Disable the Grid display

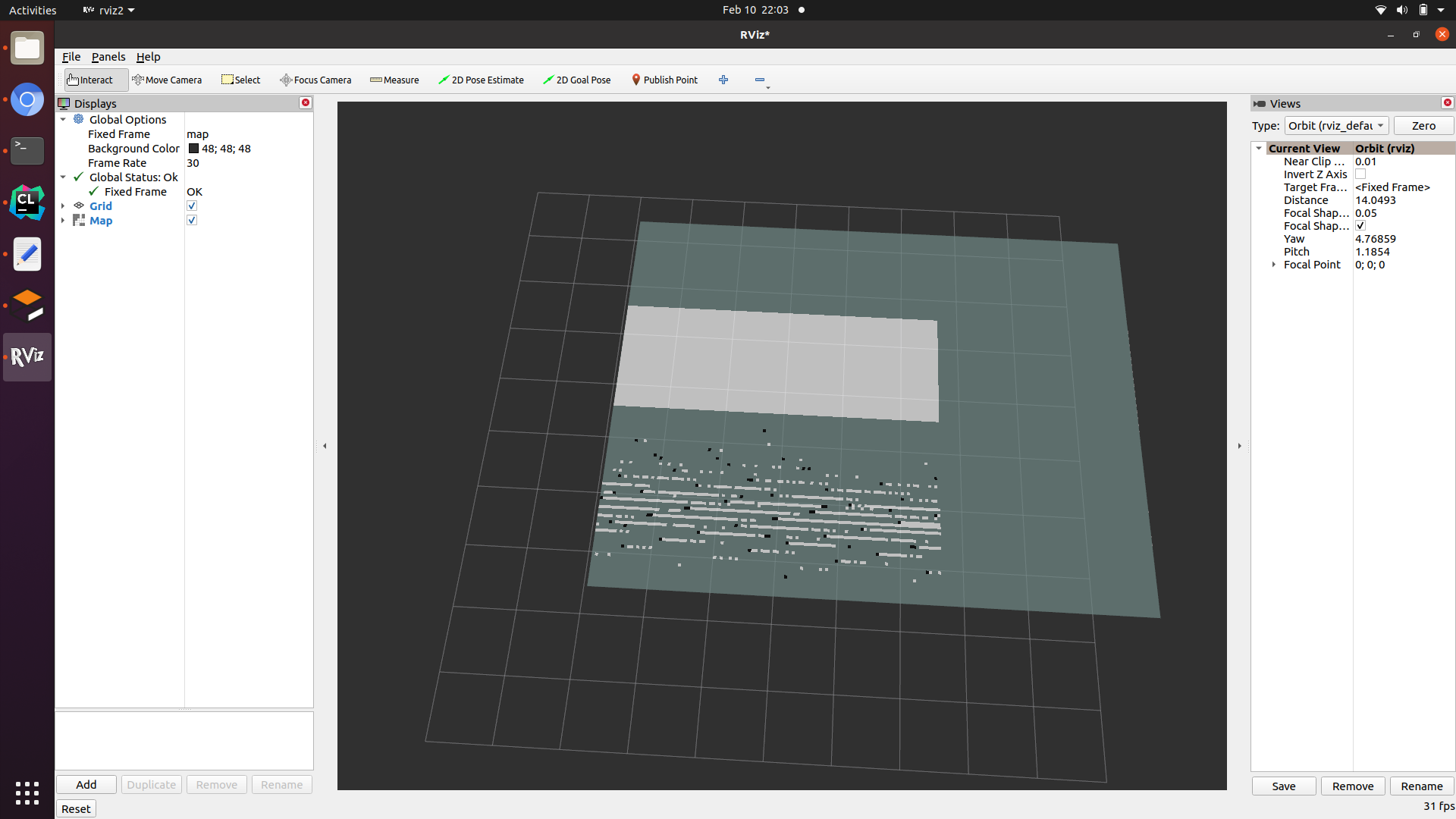pos(192,206)
